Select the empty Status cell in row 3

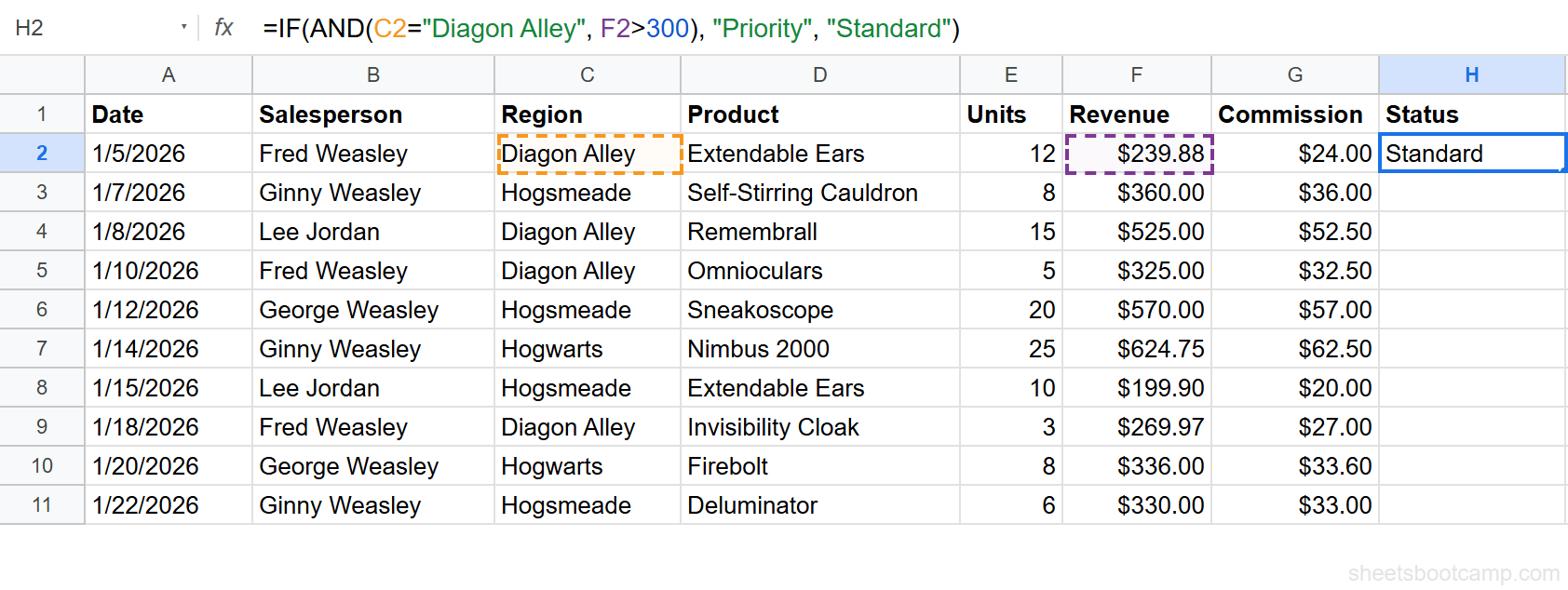point(1471,193)
